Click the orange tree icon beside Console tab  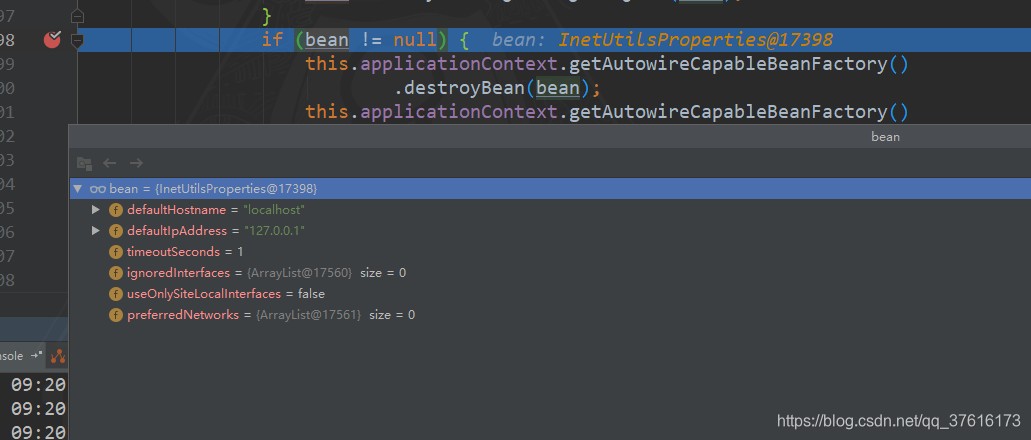coord(58,356)
